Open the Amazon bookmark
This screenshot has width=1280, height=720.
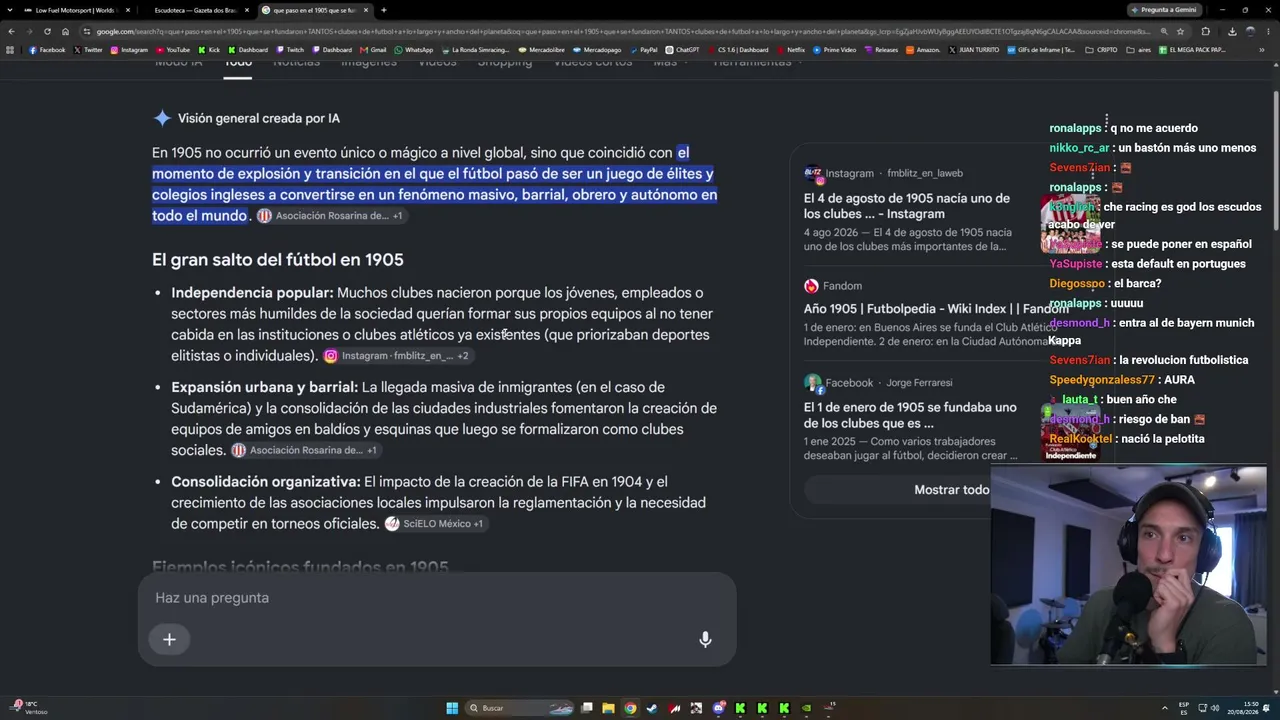pos(923,50)
